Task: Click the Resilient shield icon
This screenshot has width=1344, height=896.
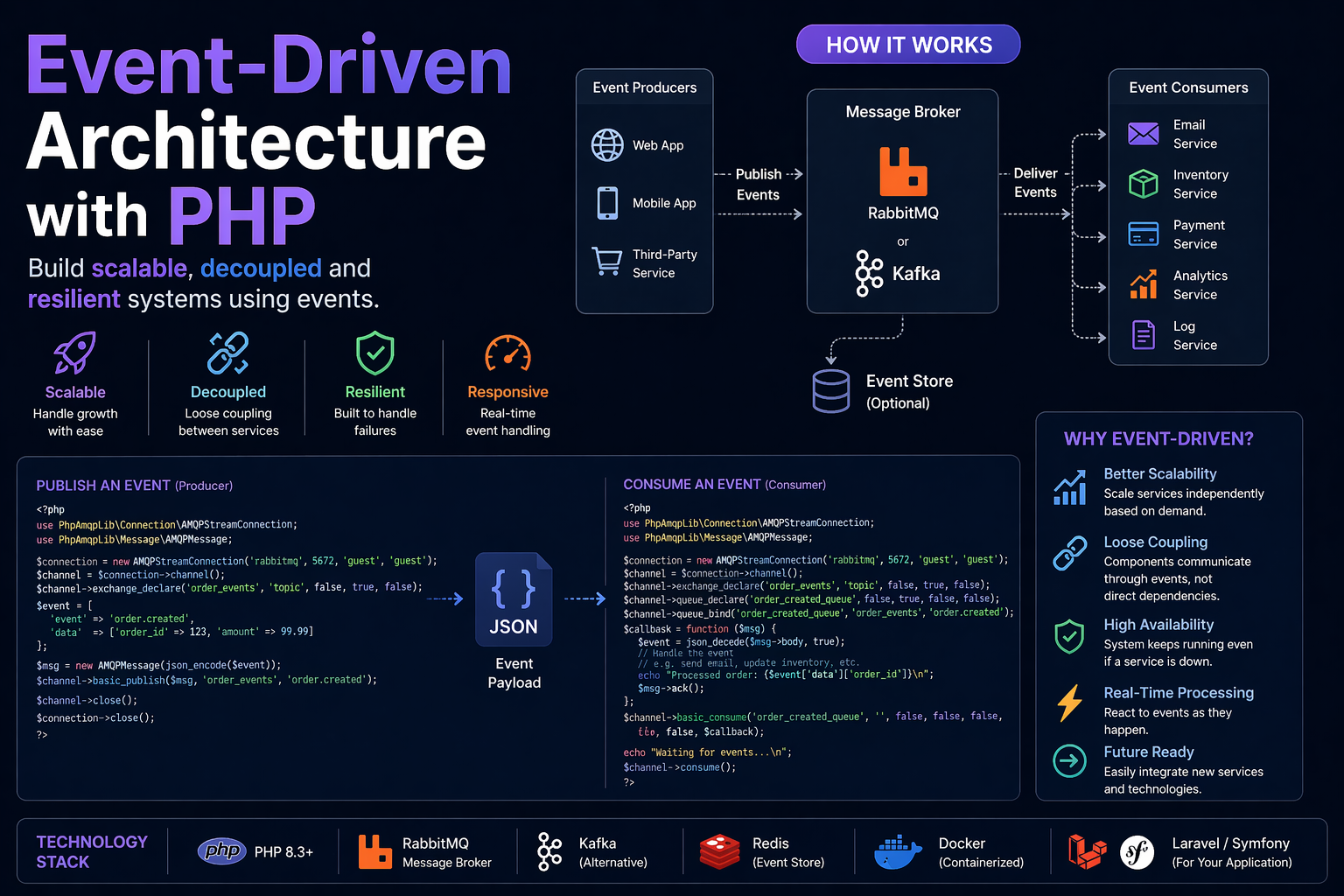Action: [x=375, y=353]
